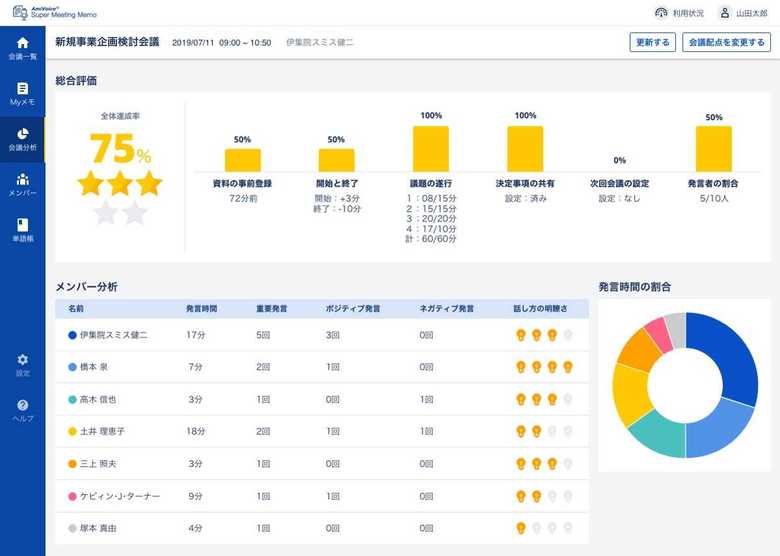The height and width of the screenshot is (556, 780).
Task: Select the 会議分析 pie chart icon
Action: coord(22,134)
